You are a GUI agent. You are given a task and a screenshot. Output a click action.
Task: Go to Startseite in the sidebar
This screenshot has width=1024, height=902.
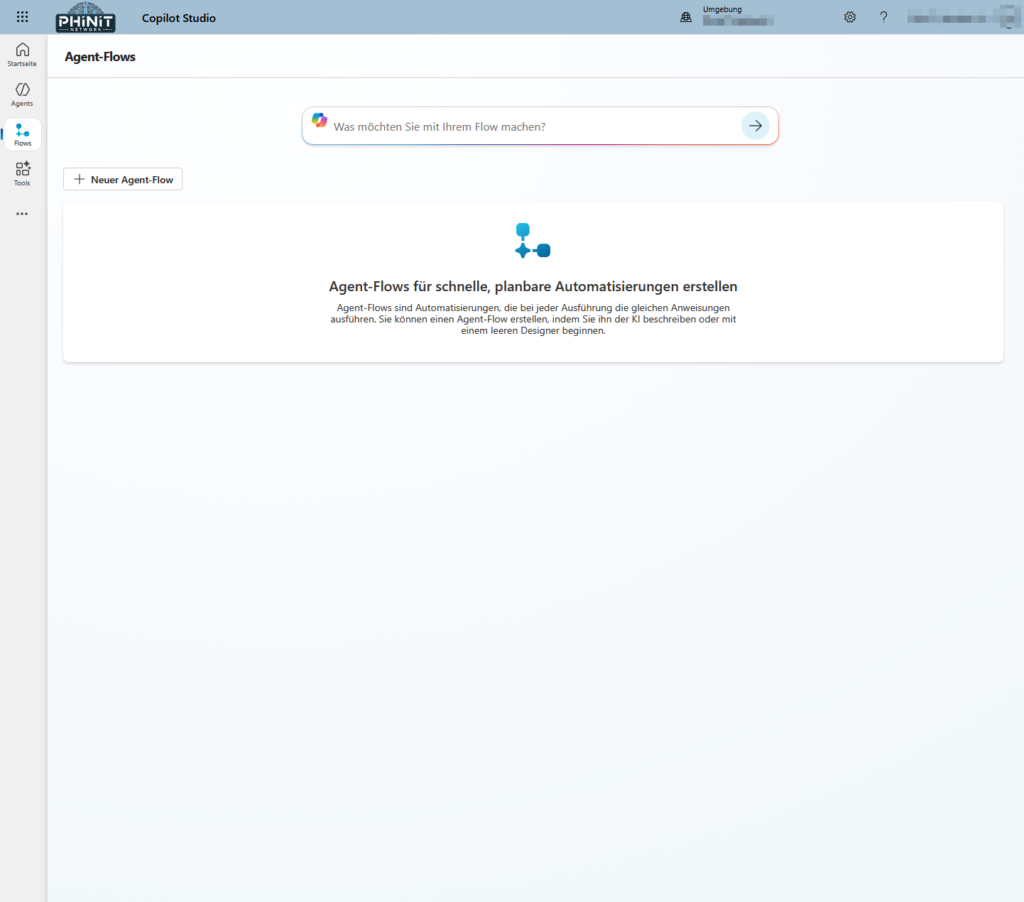[x=22, y=55]
